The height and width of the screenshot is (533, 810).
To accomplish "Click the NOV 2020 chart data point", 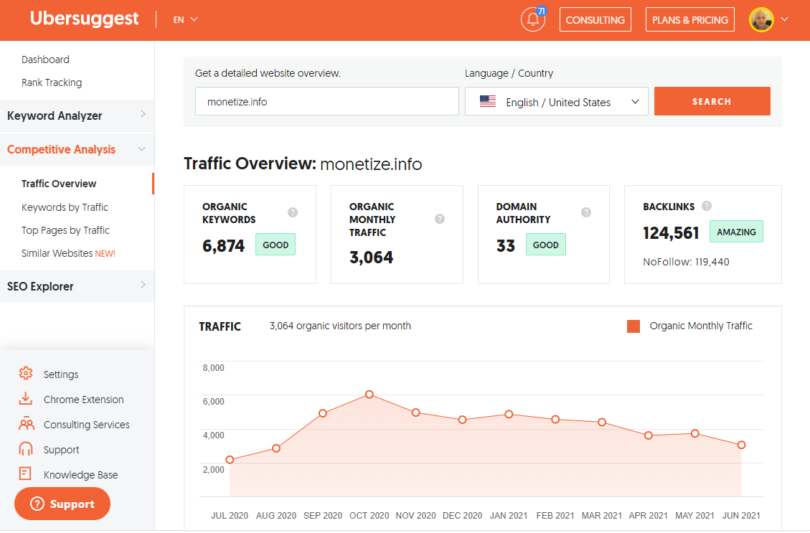I will pyautogui.click(x=416, y=413).
